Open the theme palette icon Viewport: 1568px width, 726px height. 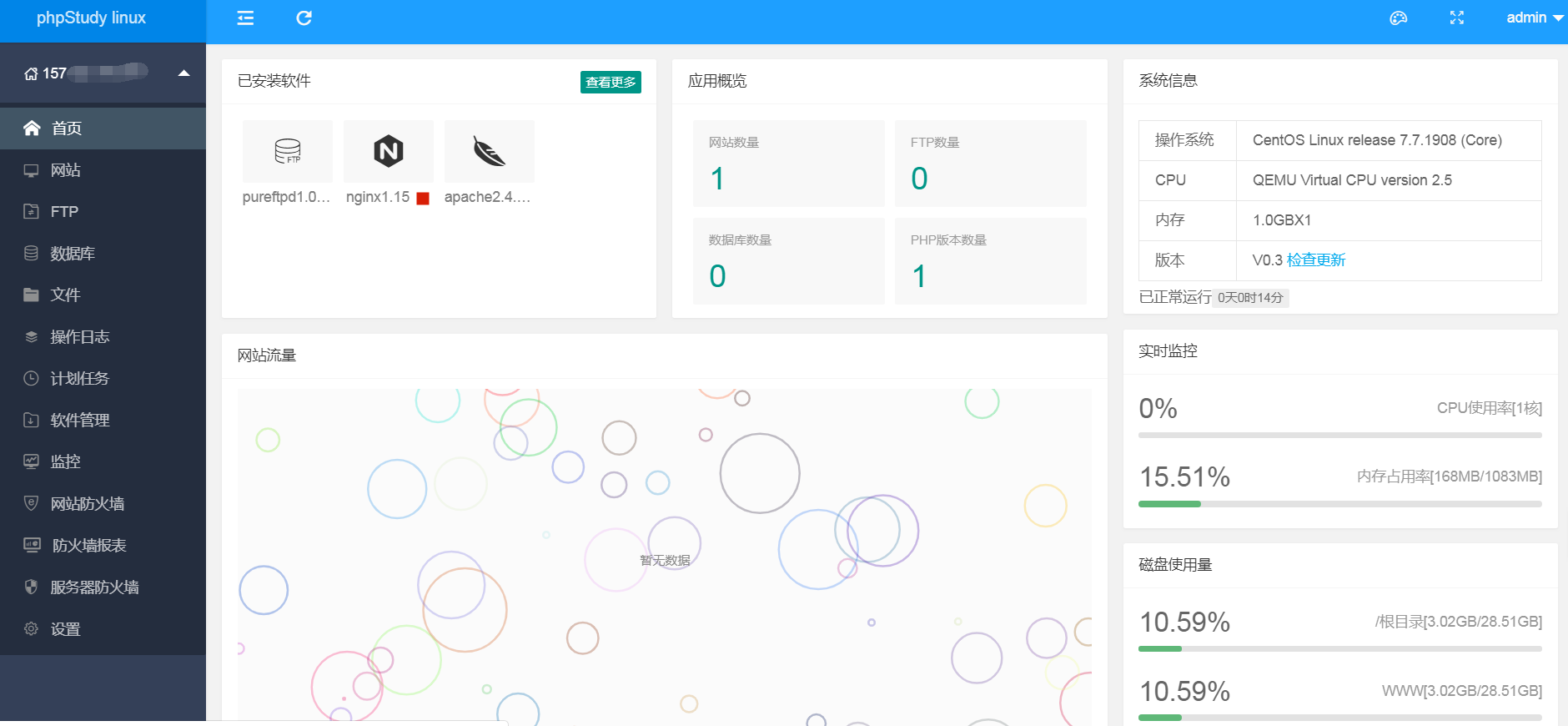tap(1399, 18)
